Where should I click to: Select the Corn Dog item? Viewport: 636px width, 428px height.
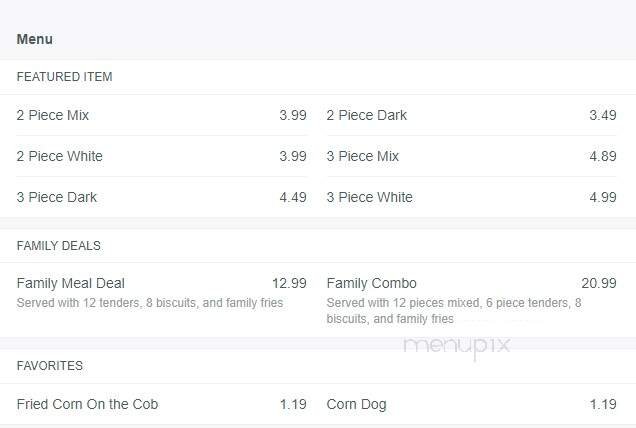[x=356, y=404]
